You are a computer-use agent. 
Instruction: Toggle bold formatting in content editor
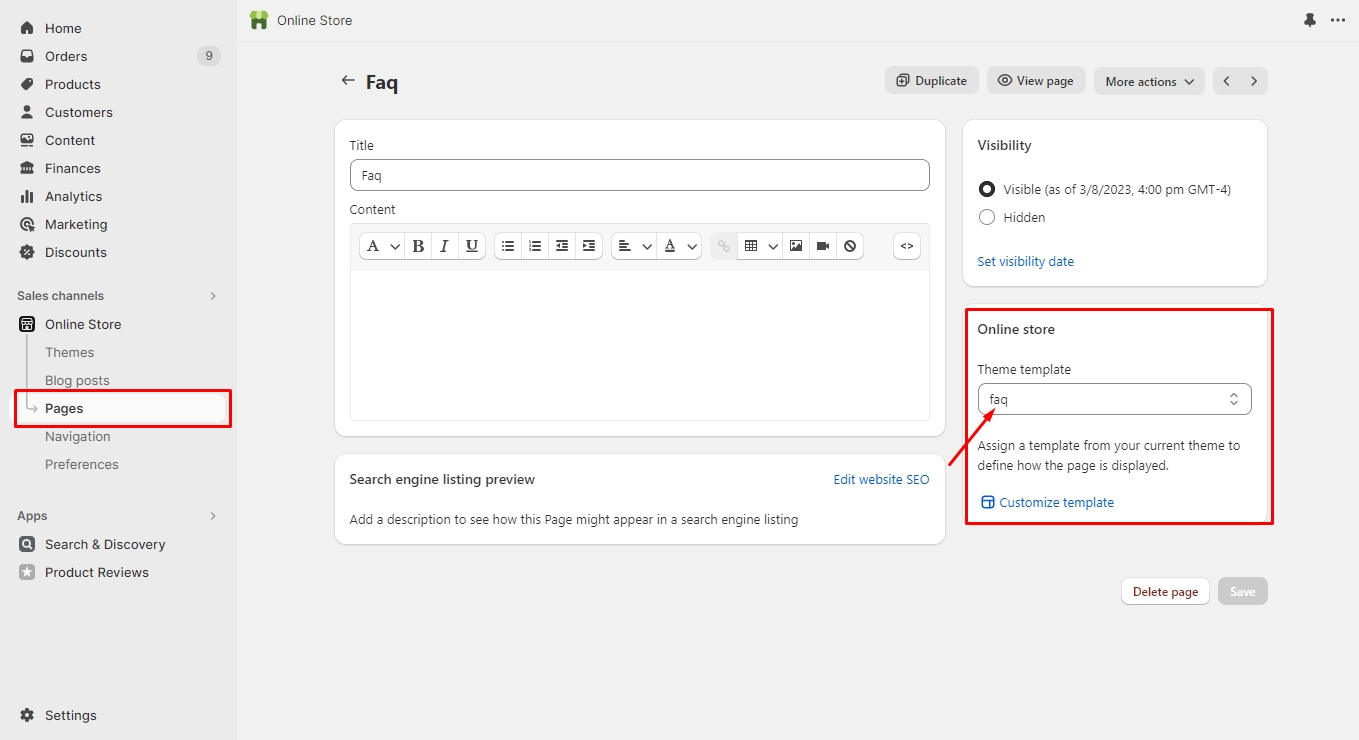(418, 246)
